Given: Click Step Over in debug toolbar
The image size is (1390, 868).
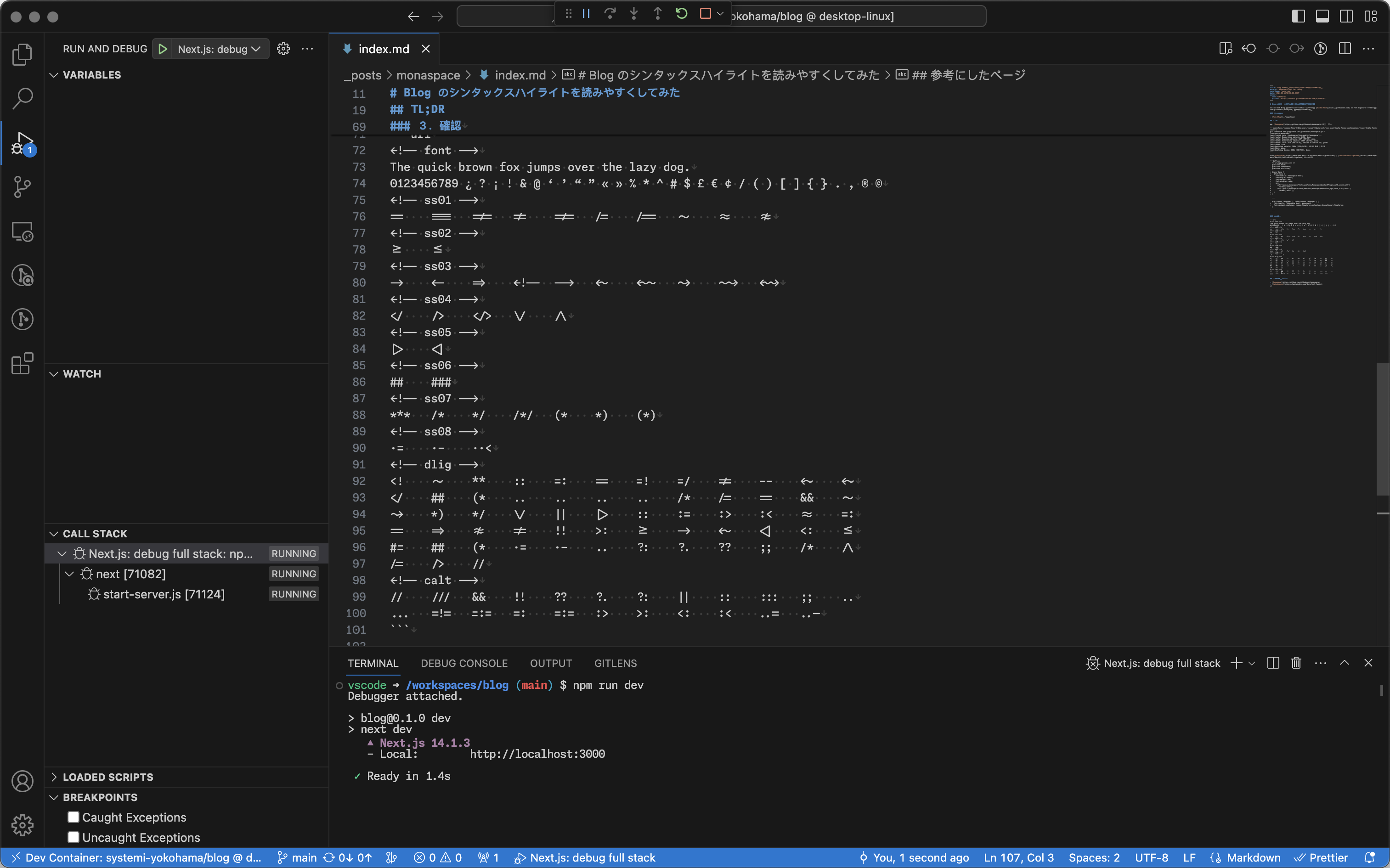Looking at the screenshot, I should coord(610,13).
